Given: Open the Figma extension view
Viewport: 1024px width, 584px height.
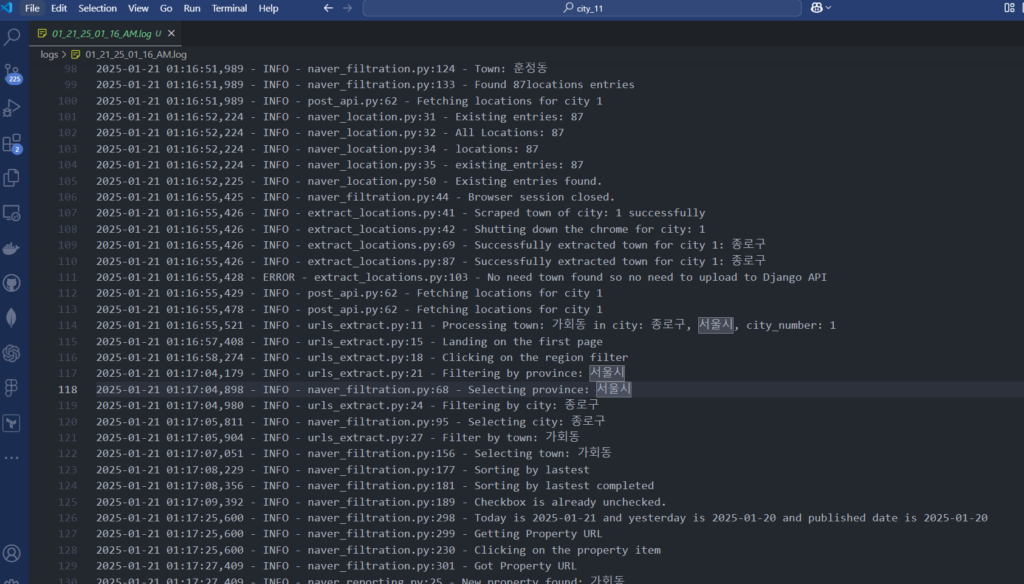Looking at the screenshot, I should pyautogui.click(x=13, y=388).
